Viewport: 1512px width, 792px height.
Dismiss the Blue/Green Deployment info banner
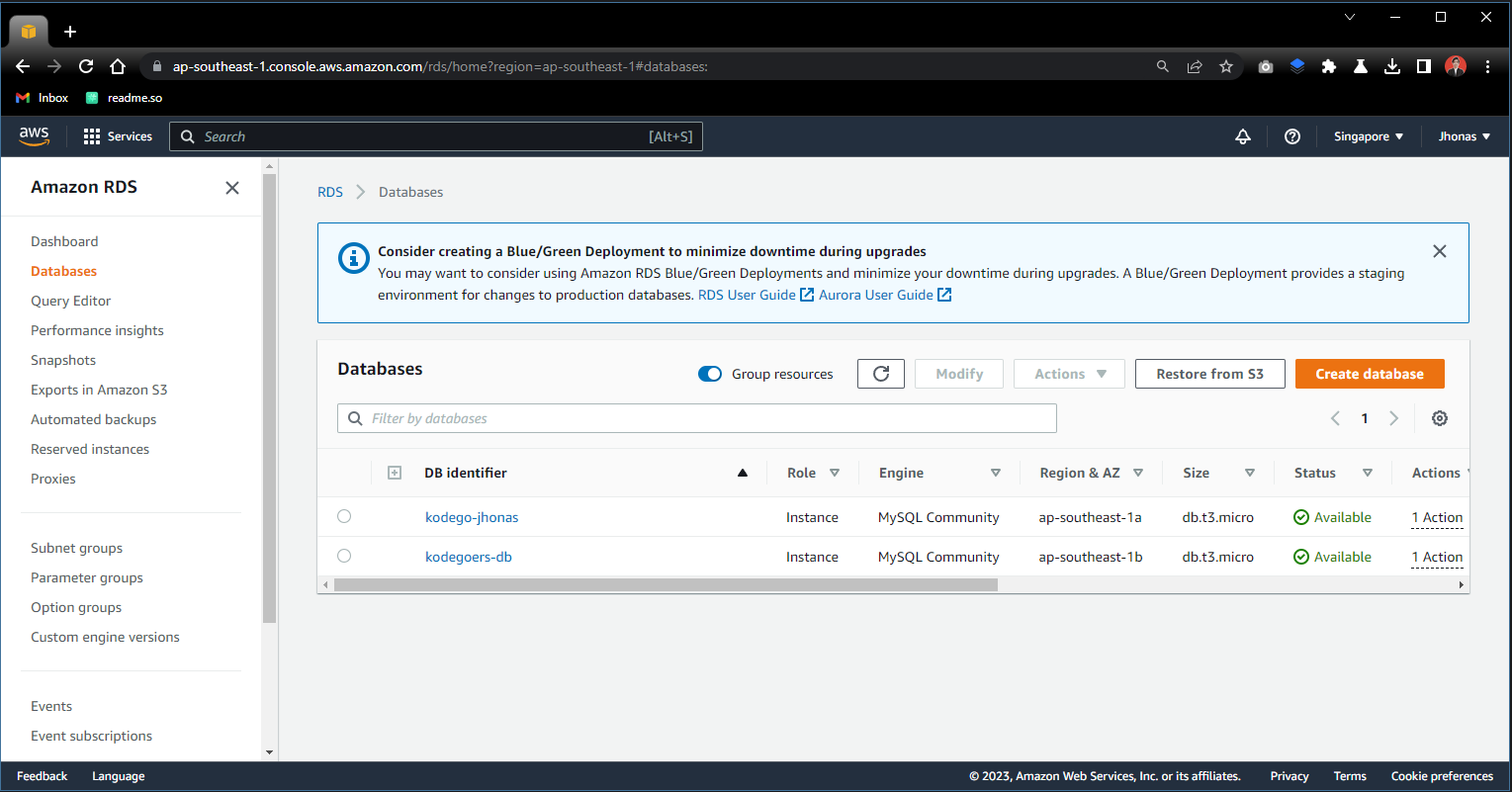1440,251
